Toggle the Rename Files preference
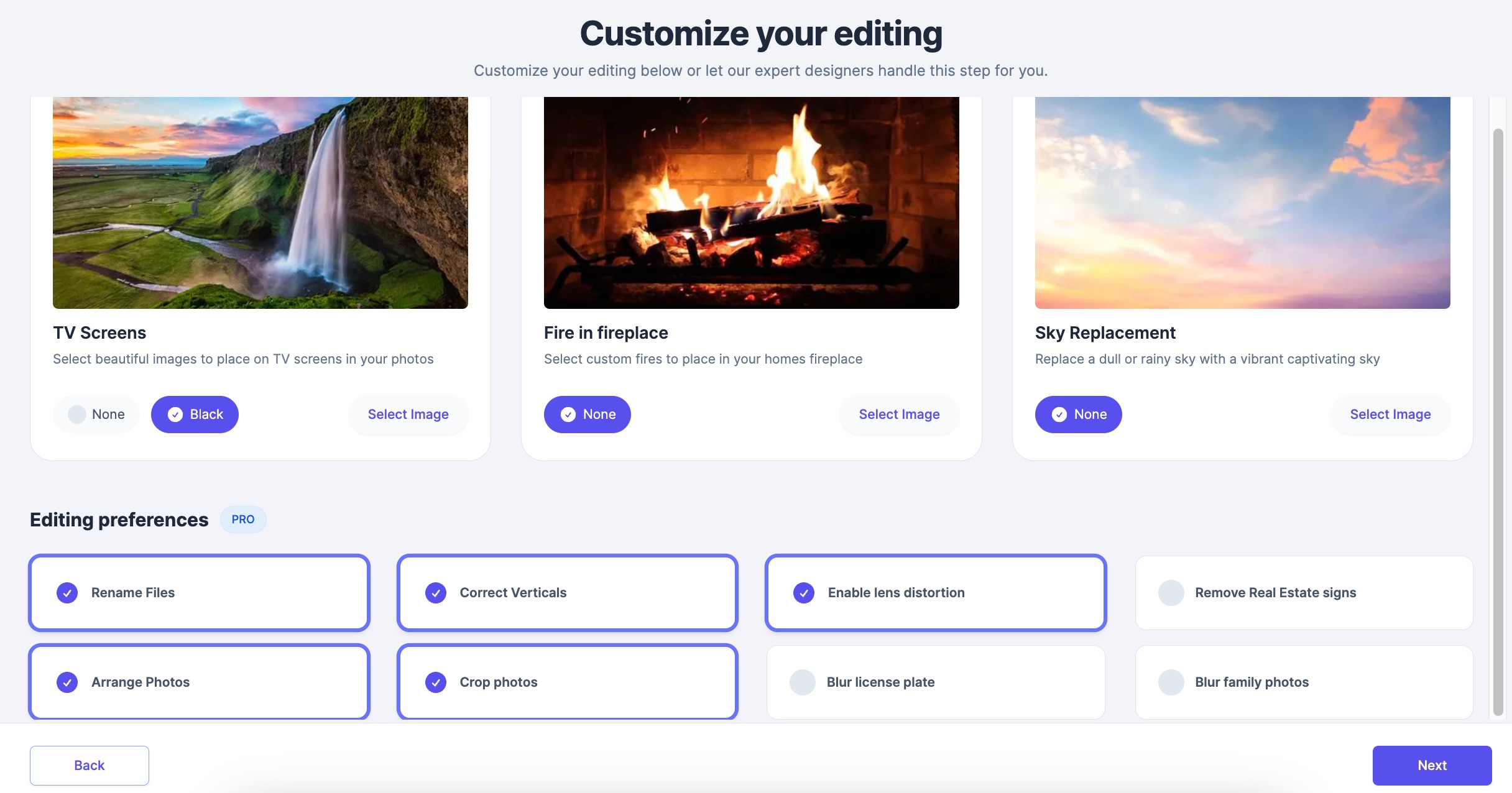The width and height of the screenshot is (1512, 793). pyautogui.click(x=199, y=593)
